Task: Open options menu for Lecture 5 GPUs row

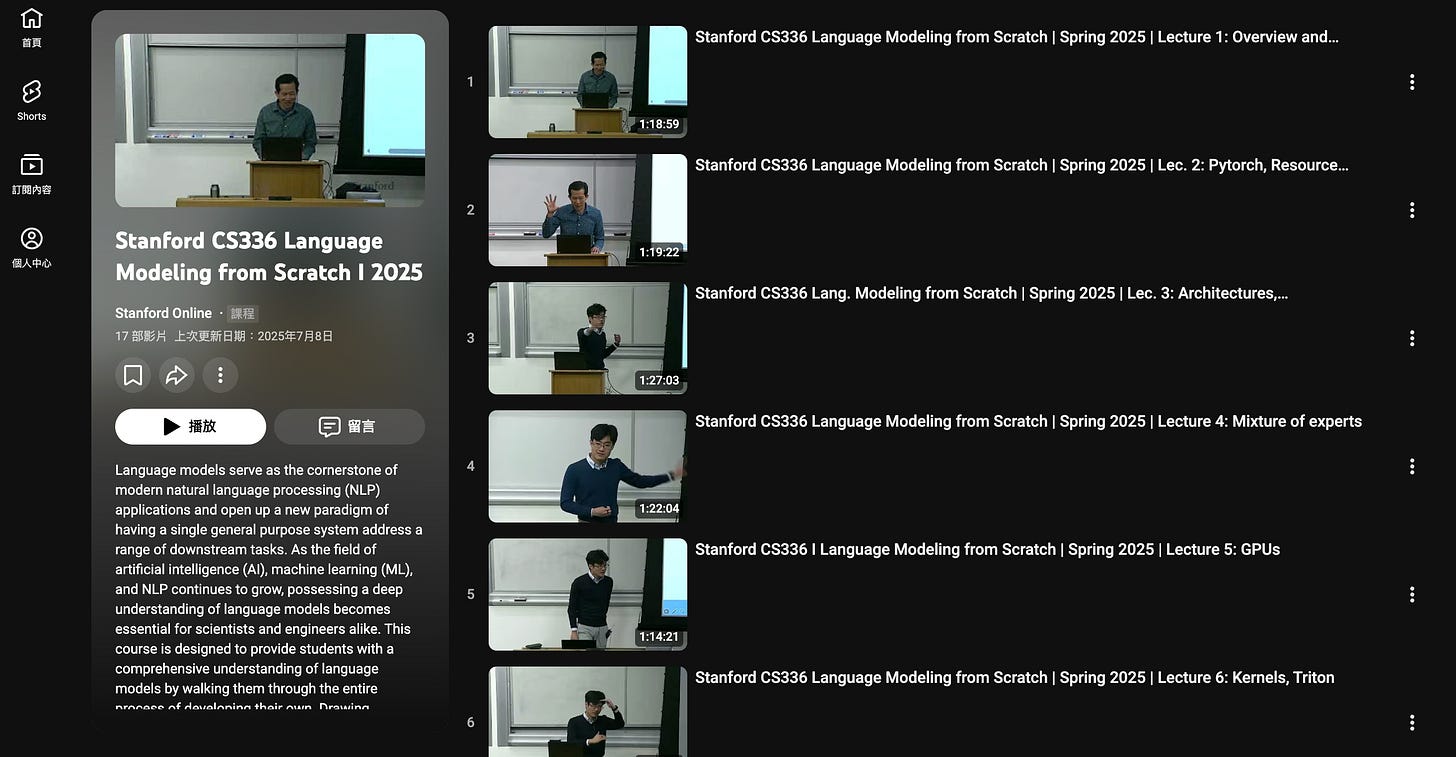Action: tap(1412, 594)
